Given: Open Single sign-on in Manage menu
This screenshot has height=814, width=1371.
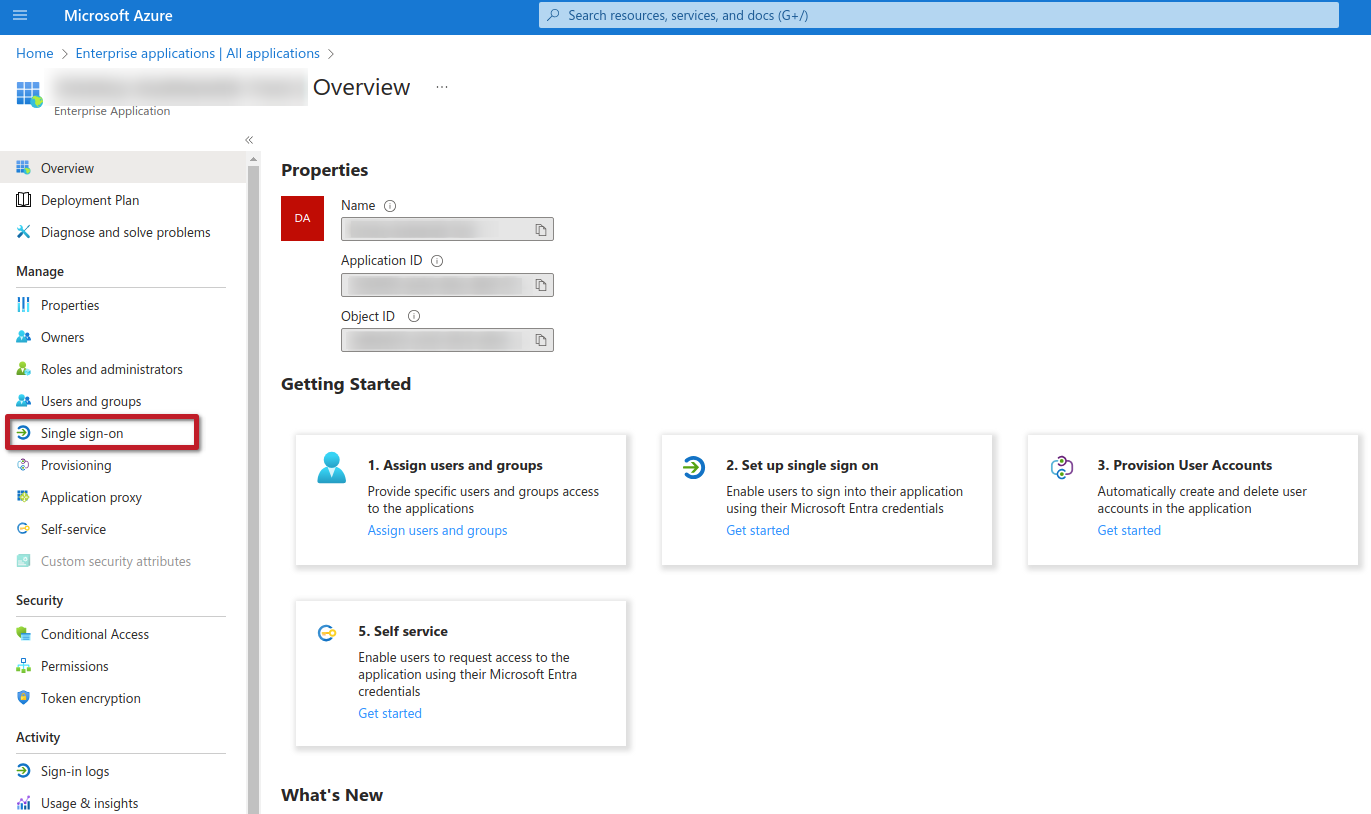Looking at the screenshot, I should tap(82, 433).
